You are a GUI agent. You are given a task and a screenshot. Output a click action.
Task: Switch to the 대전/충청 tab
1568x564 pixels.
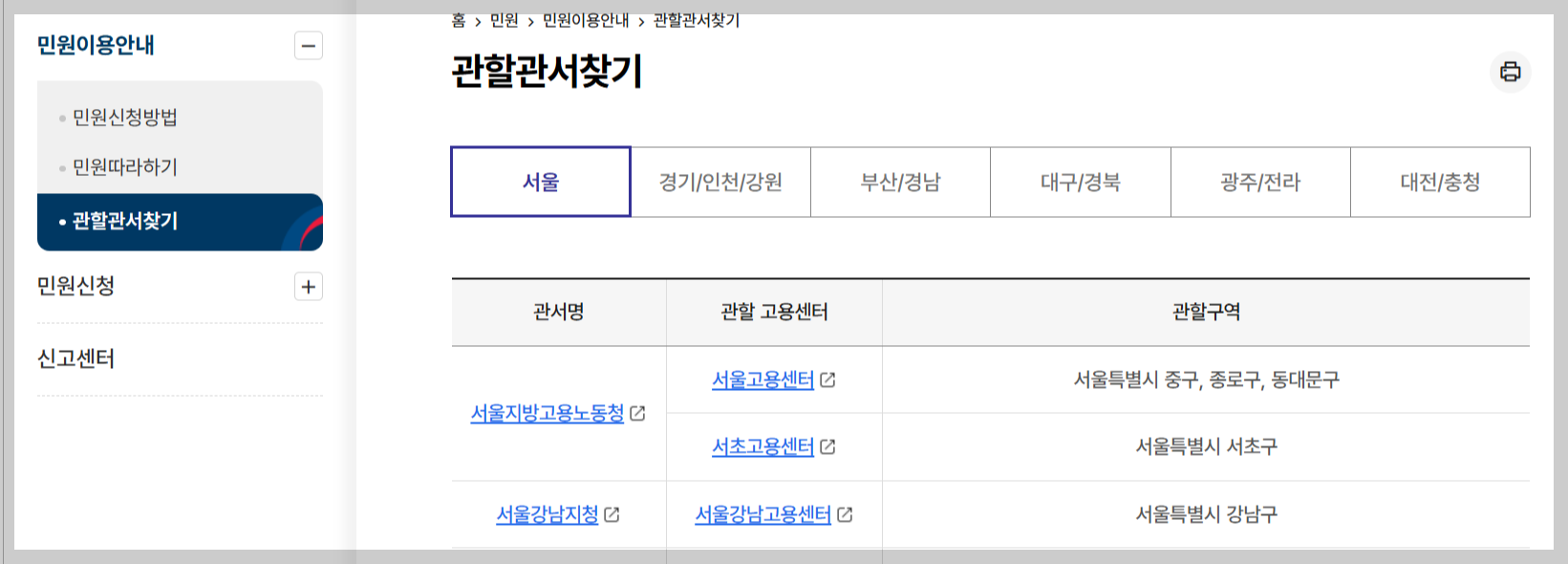[1441, 182]
